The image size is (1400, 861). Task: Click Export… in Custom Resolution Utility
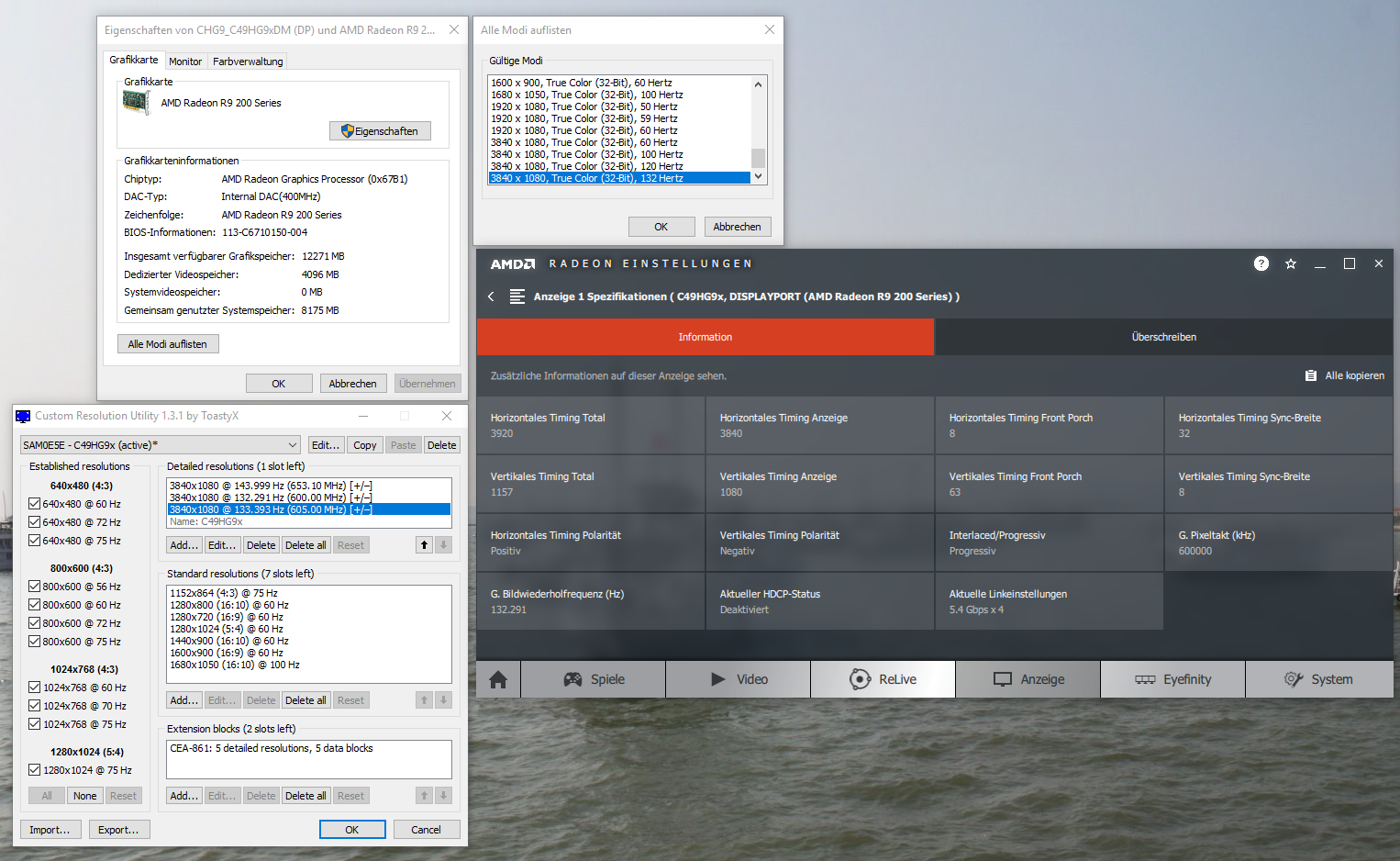point(118,830)
